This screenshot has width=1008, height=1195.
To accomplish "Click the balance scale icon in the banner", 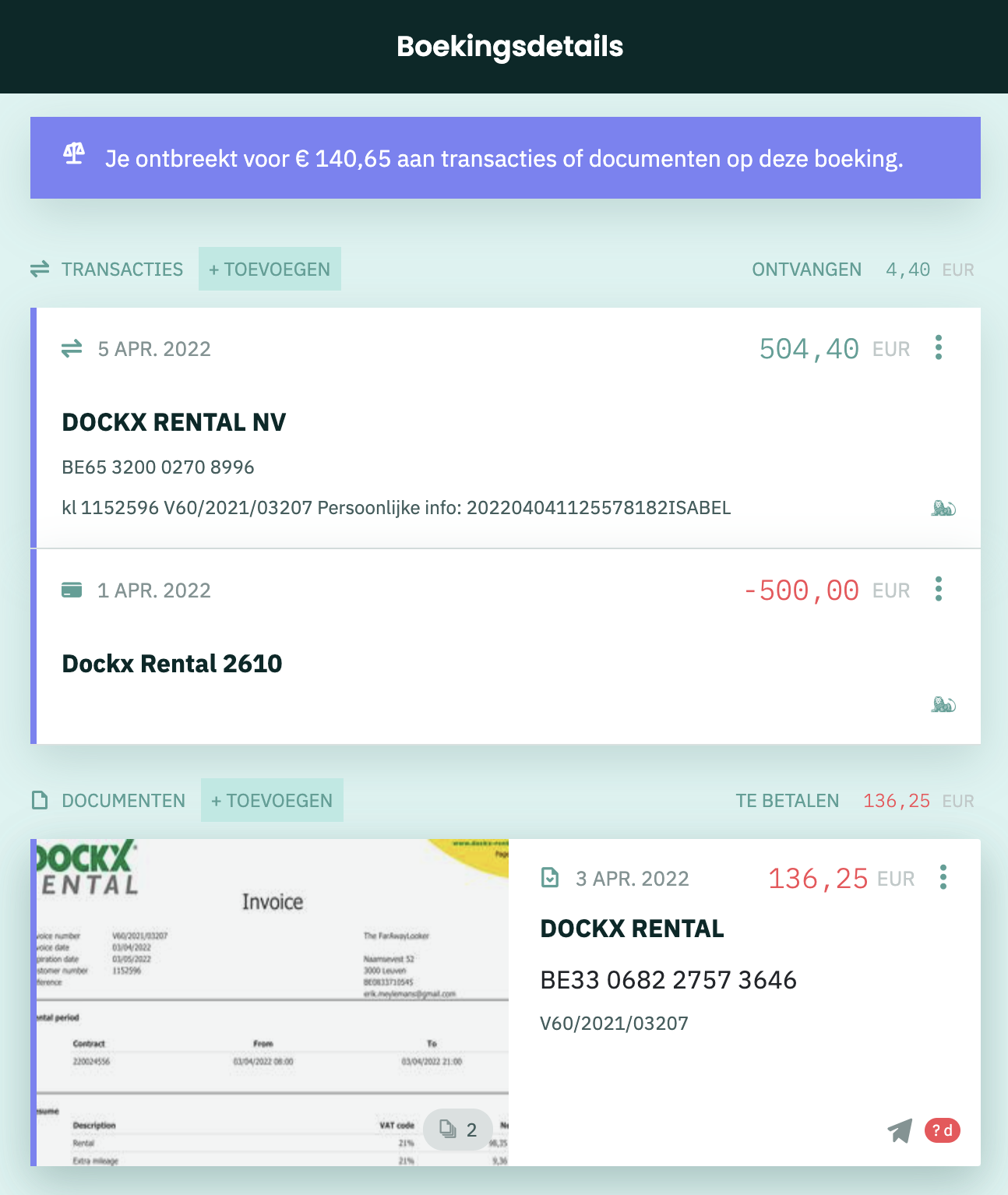I will pyautogui.click(x=74, y=154).
